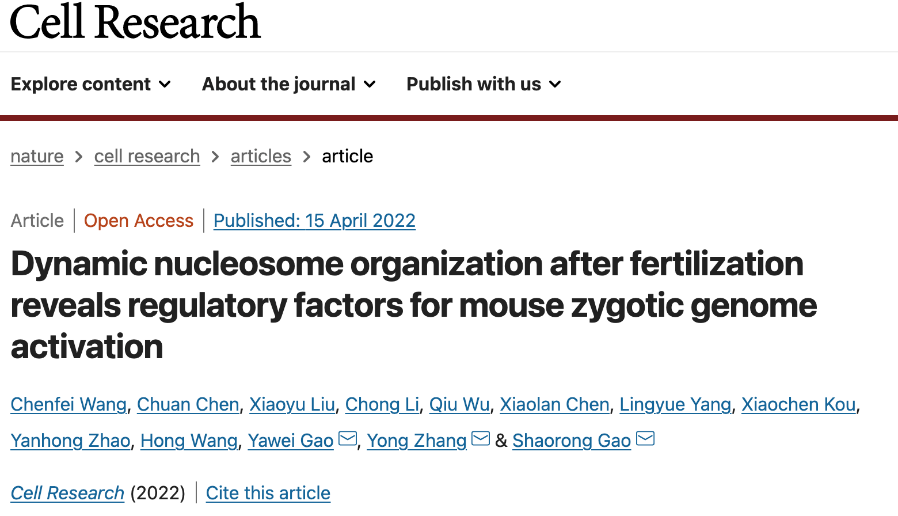
Task: Navigate to cell research breadcrumb
Action: tap(147, 156)
